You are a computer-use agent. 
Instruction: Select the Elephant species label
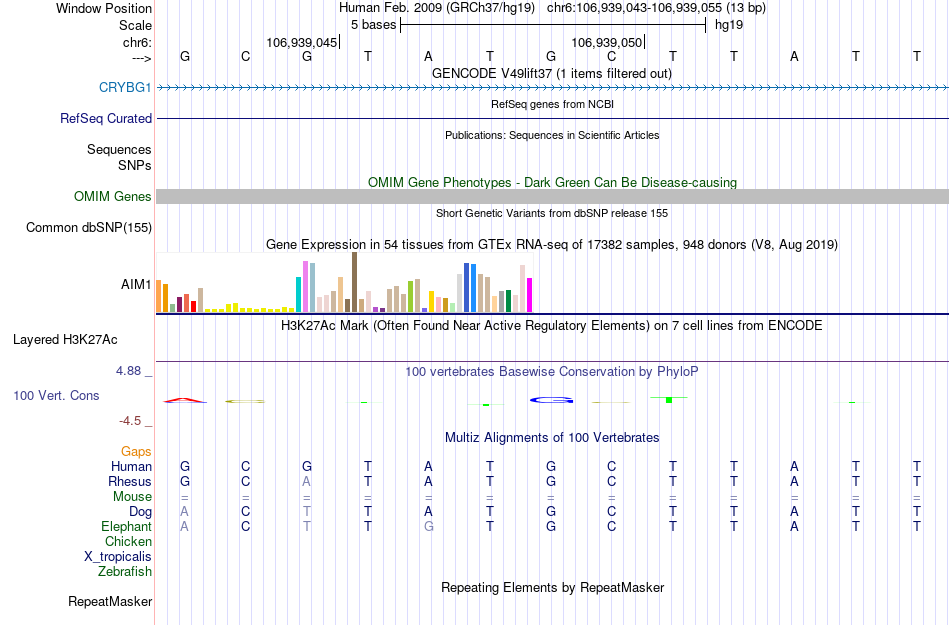point(126,526)
